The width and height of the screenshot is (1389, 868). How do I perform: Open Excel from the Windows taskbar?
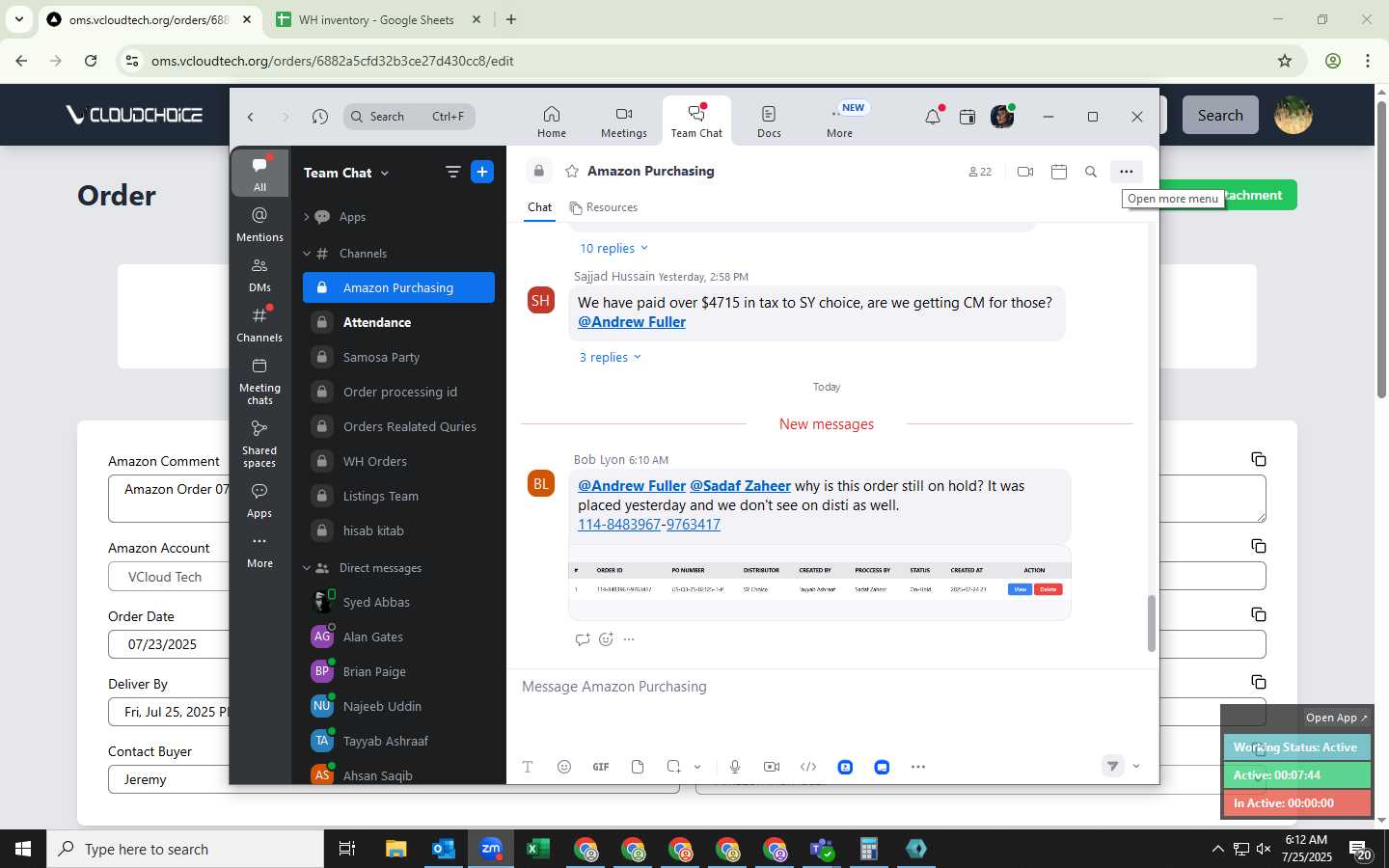[x=538, y=849]
